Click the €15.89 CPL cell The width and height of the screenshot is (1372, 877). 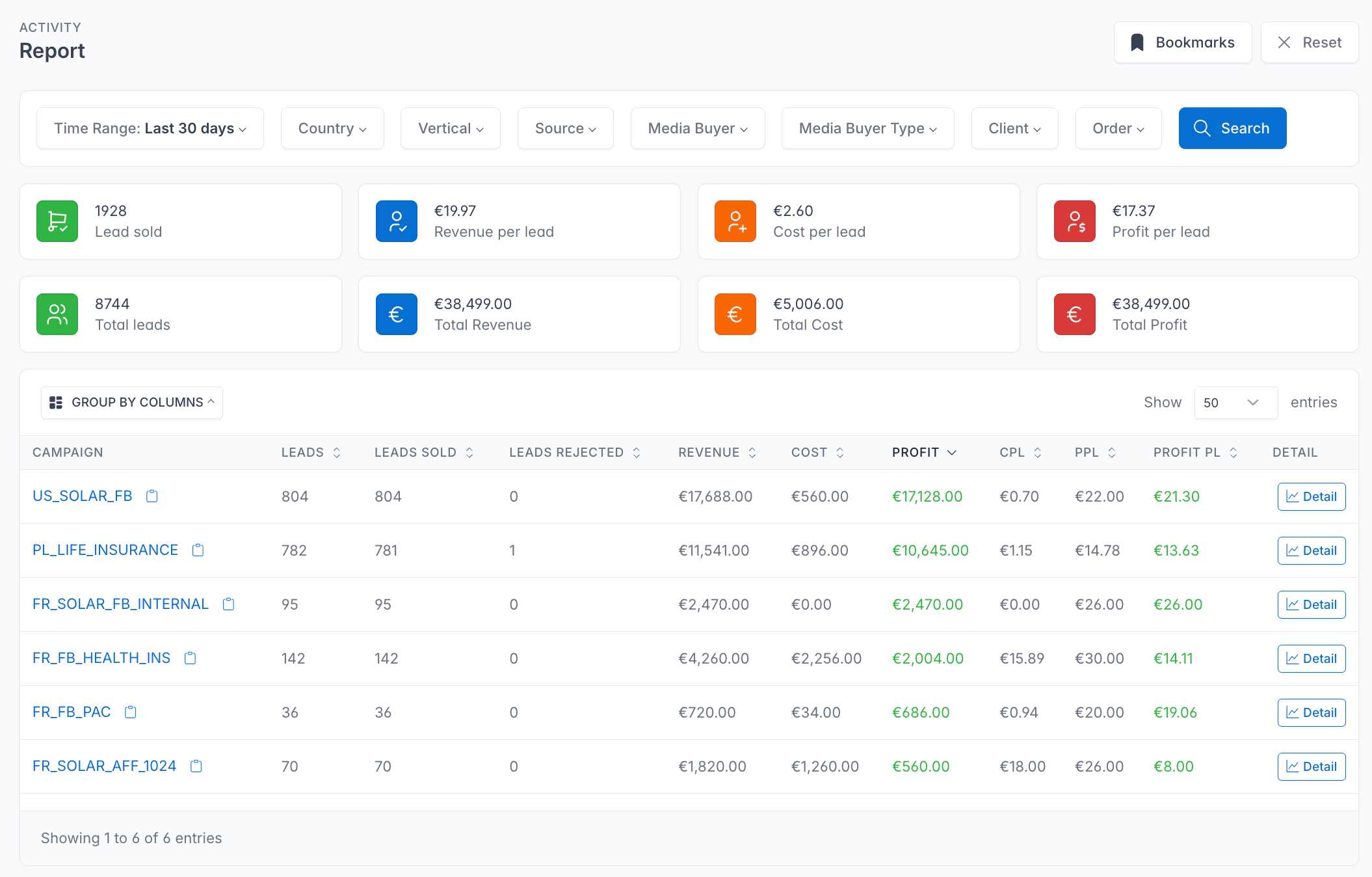(1022, 659)
